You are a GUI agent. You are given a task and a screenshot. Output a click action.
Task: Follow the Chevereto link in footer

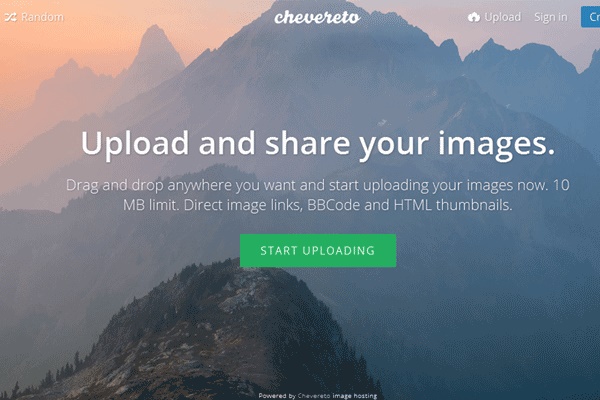point(314,396)
